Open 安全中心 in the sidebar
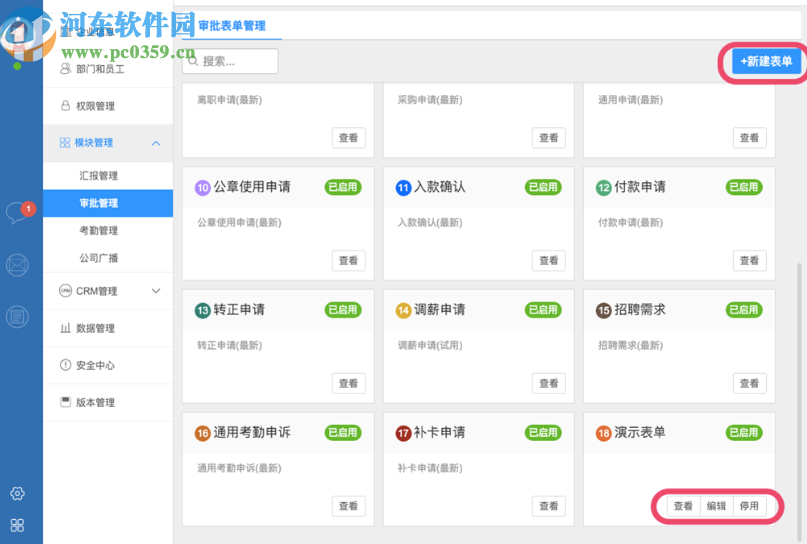 [108, 365]
